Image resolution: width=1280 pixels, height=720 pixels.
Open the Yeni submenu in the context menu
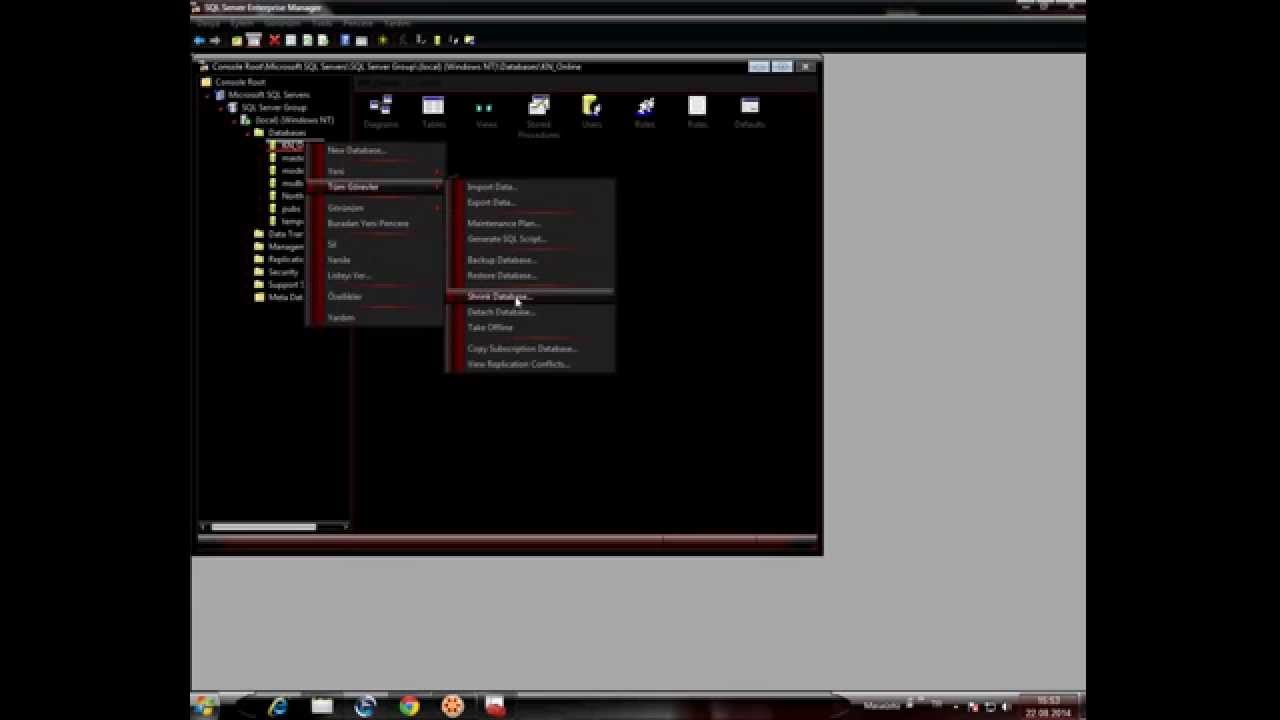pyautogui.click(x=376, y=171)
